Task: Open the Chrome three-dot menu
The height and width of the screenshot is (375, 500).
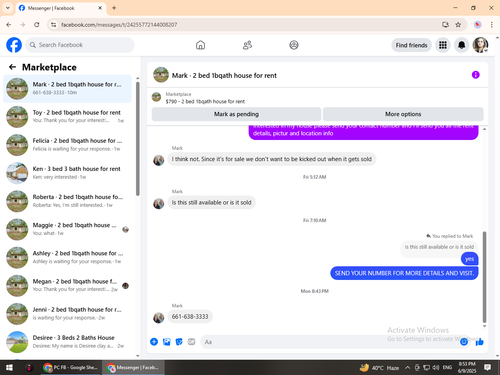Action: [x=492, y=25]
